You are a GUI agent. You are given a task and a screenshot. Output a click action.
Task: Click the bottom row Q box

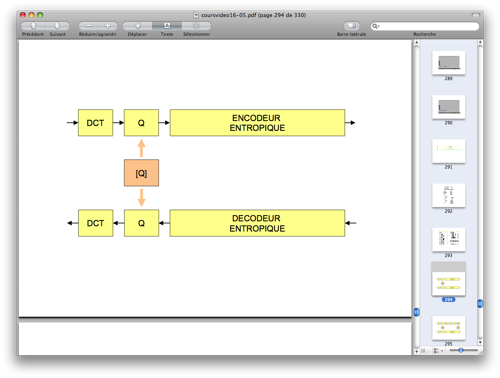click(141, 223)
